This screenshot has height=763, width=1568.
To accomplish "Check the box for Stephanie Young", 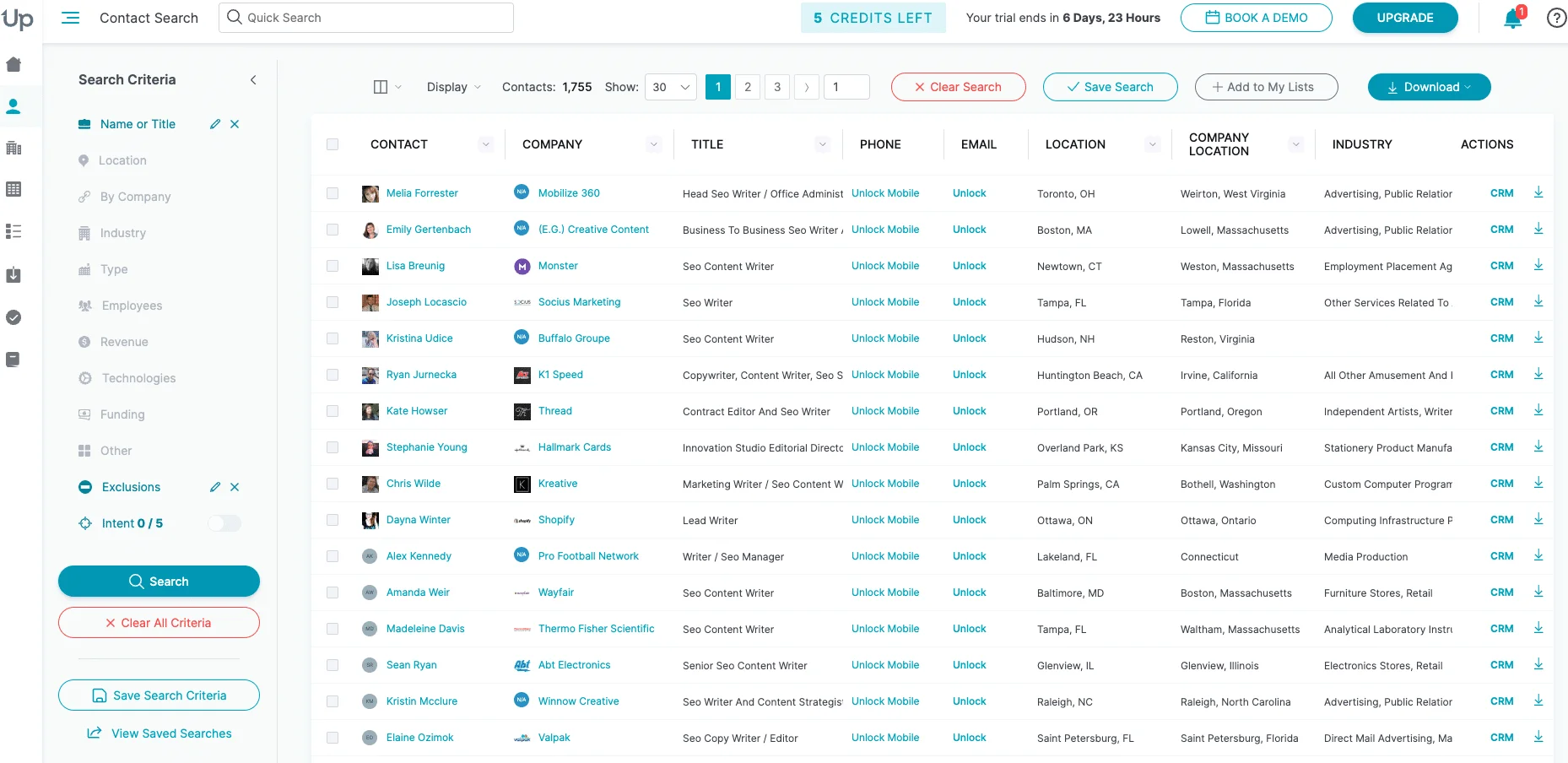I will (x=333, y=447).
